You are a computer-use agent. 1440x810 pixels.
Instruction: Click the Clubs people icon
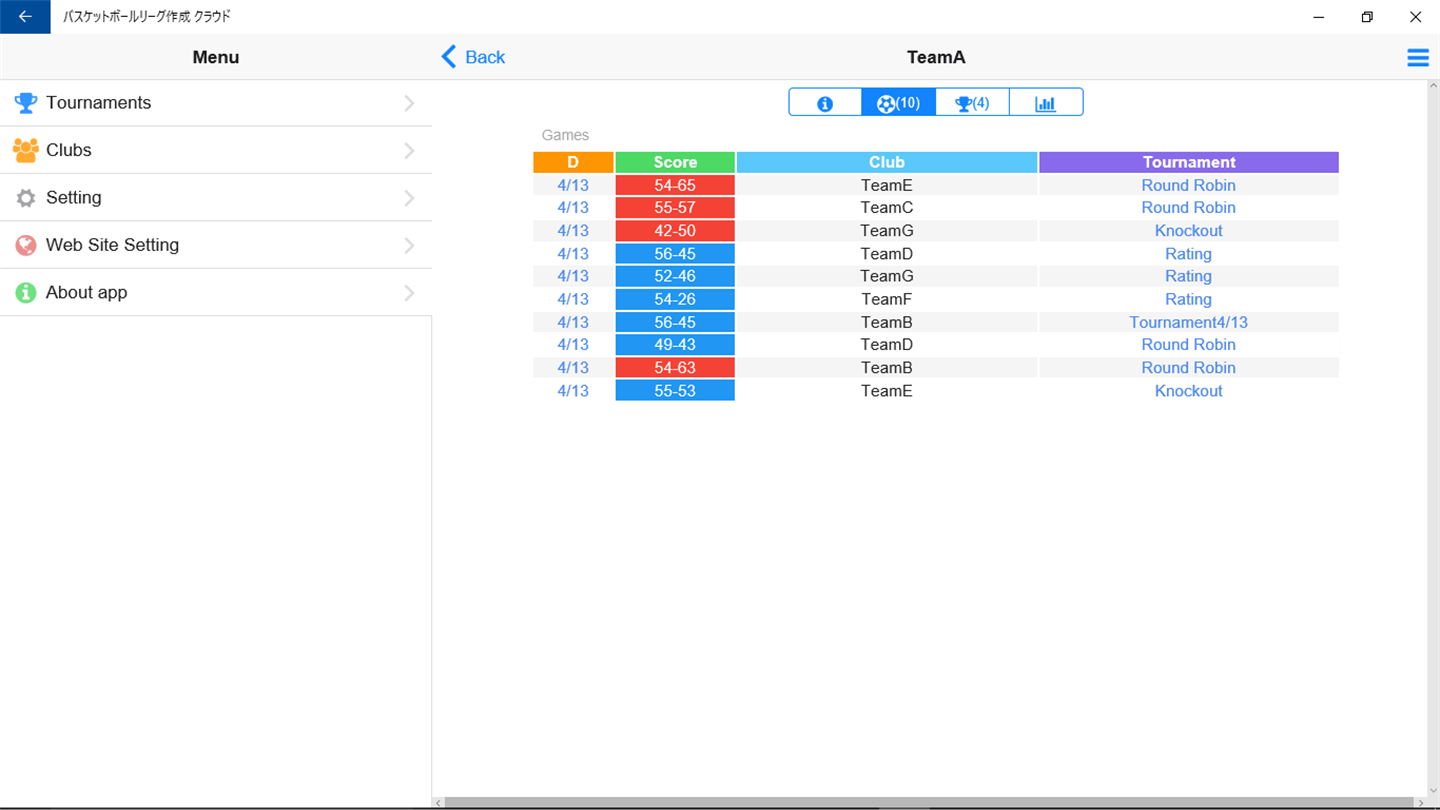click(x=26, y=150)
